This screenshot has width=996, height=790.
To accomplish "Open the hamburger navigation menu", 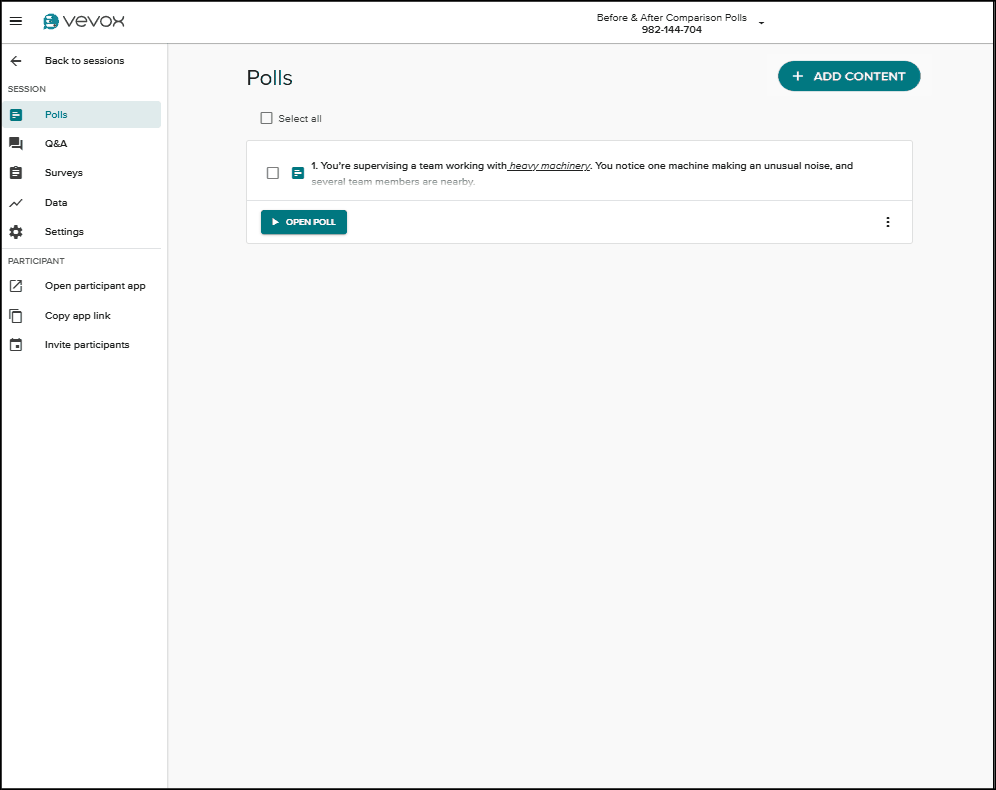I will (16, 22).
